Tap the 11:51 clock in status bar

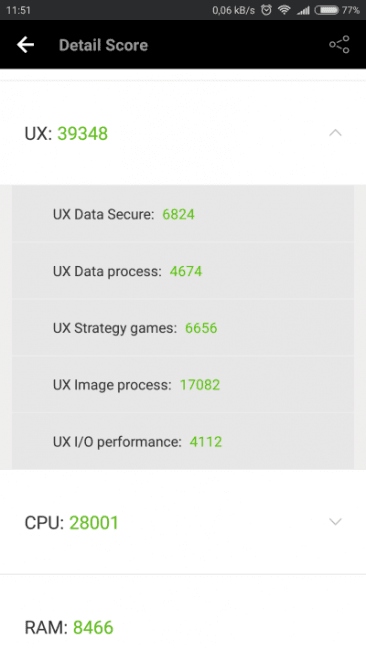[19, 10]
